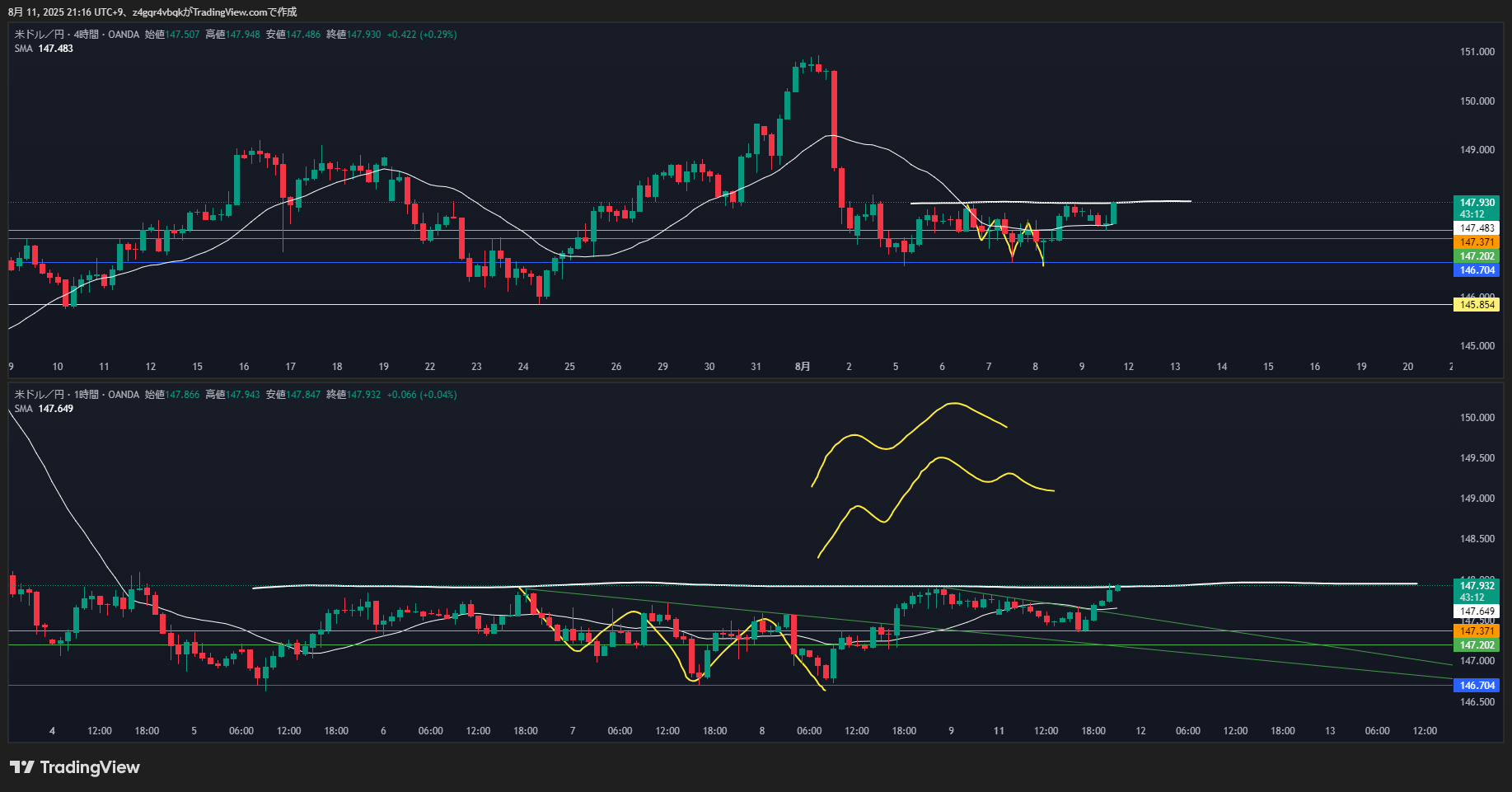Viewport: 1512px width, 792px height.
Task: Click blue 146.704 label in 4-hour chart
Action: click(1477, 270)
